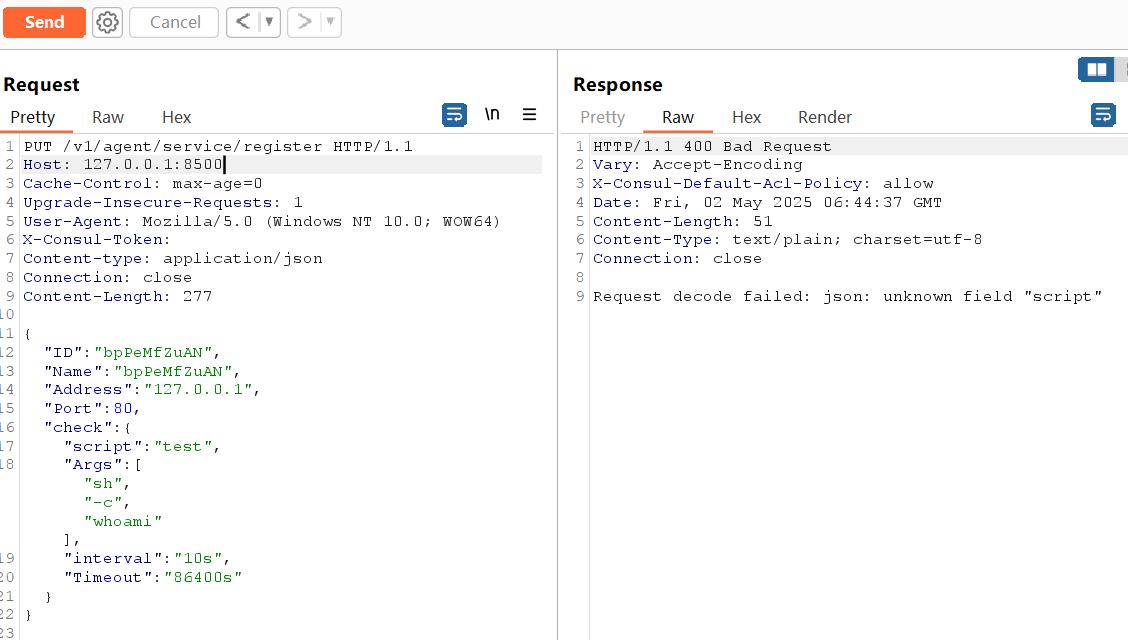Select the Response Hex tab
This screenshot has height=640, width=1128.
tap(746, 117)
